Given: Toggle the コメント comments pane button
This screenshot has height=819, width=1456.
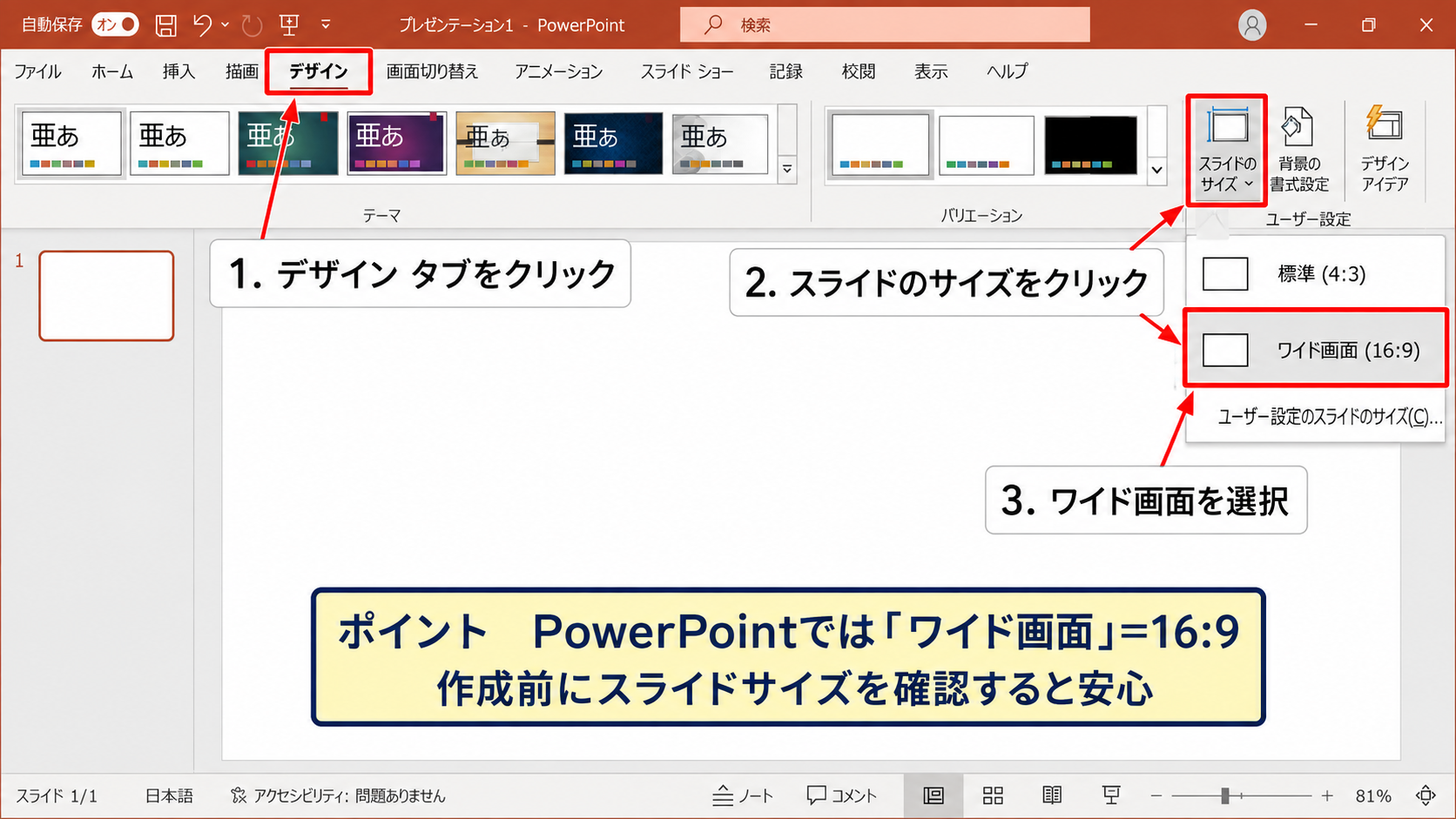Looking at the screenshot, I should (842, 796).
